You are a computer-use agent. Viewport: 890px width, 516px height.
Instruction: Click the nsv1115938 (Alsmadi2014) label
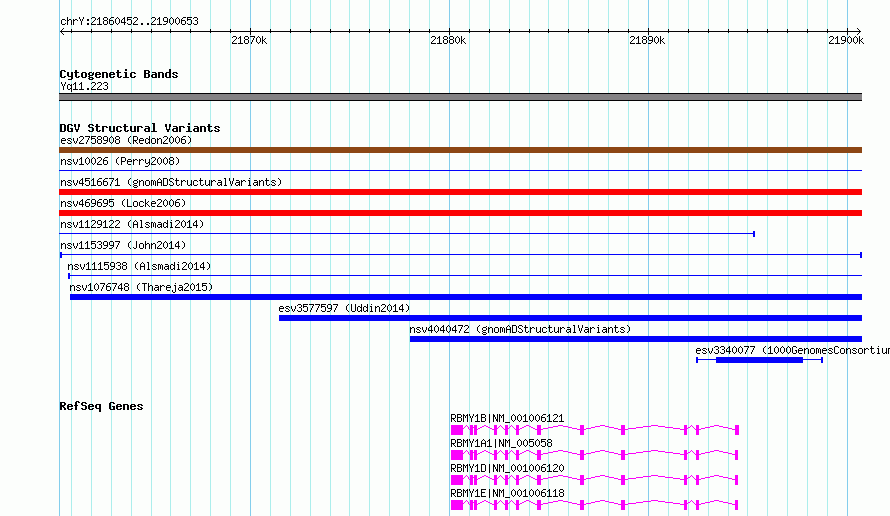[139, 266]
